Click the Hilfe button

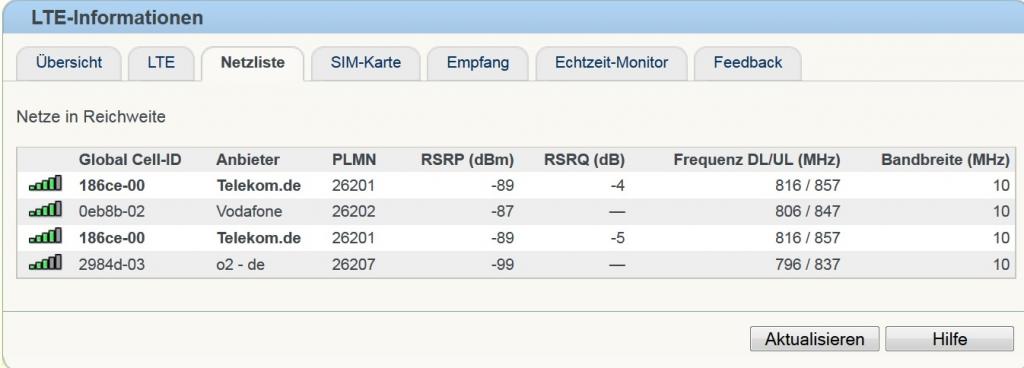click(x=950, y=339)
